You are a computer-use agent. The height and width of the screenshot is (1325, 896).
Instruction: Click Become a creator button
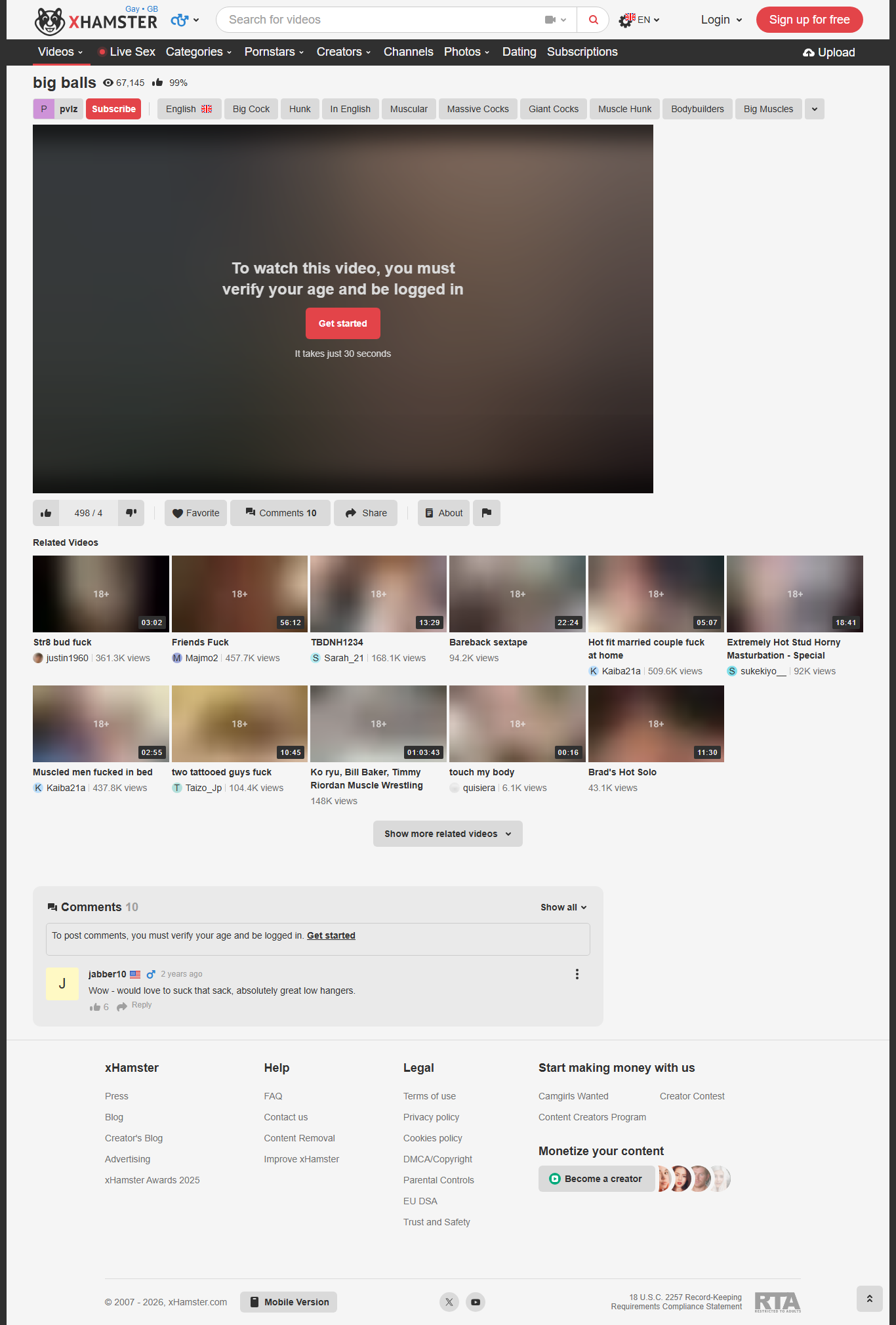point(597,1179)
